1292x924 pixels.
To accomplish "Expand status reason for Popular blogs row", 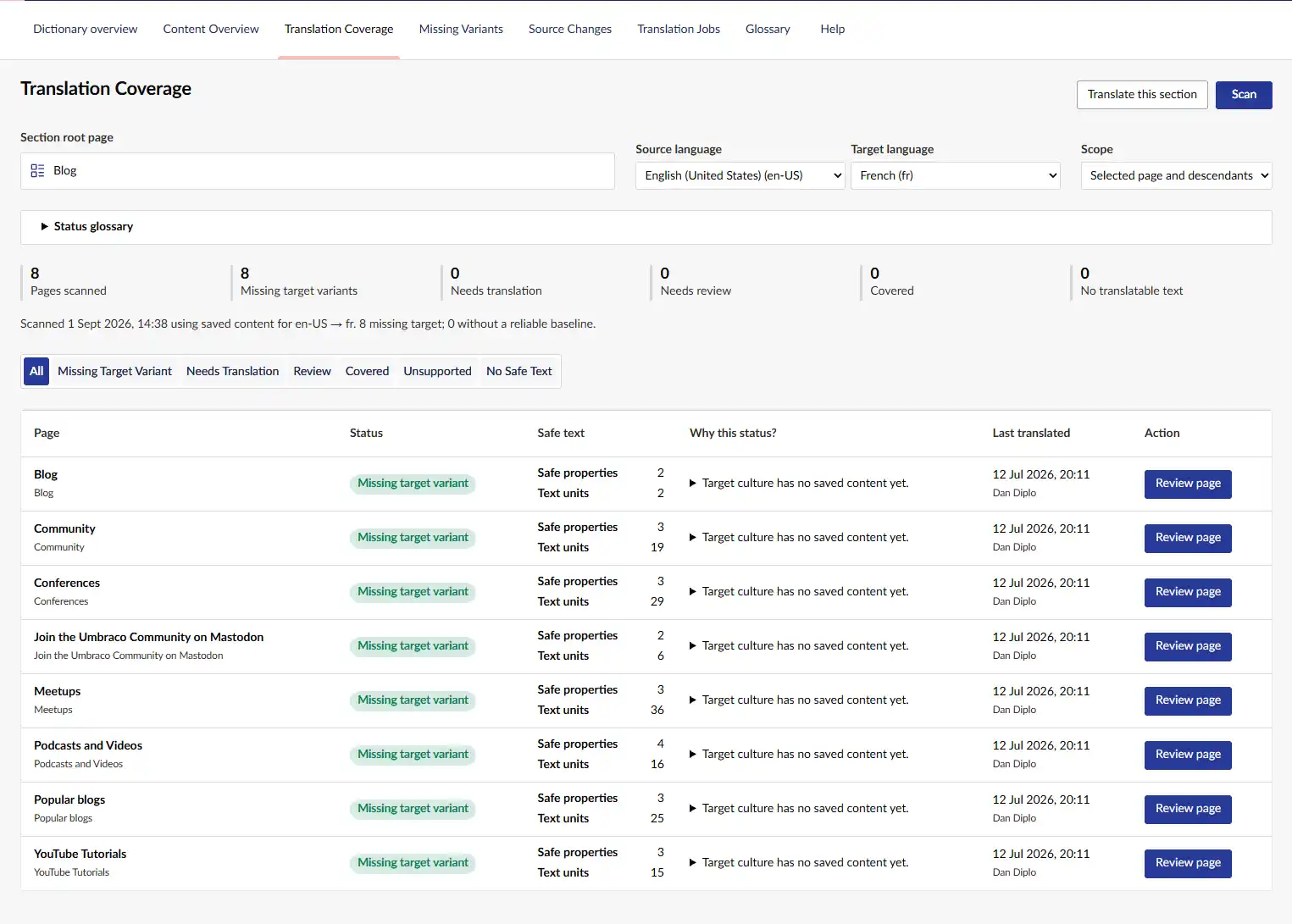I will pos(799,809).
